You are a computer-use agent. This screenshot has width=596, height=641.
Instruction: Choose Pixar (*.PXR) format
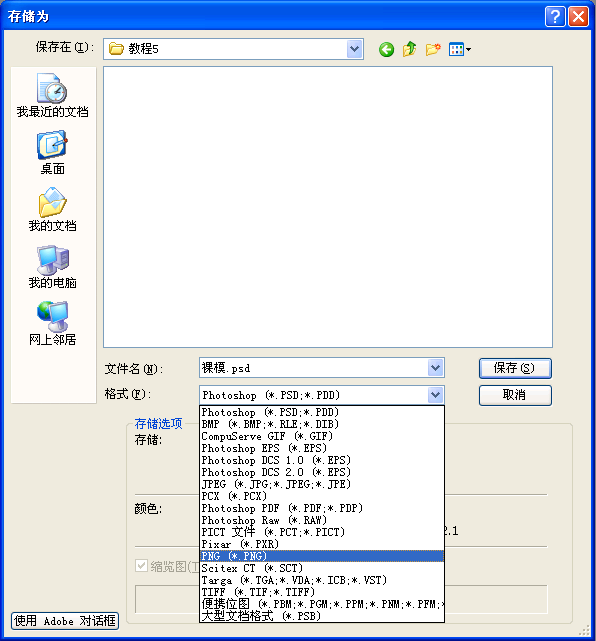322,544
